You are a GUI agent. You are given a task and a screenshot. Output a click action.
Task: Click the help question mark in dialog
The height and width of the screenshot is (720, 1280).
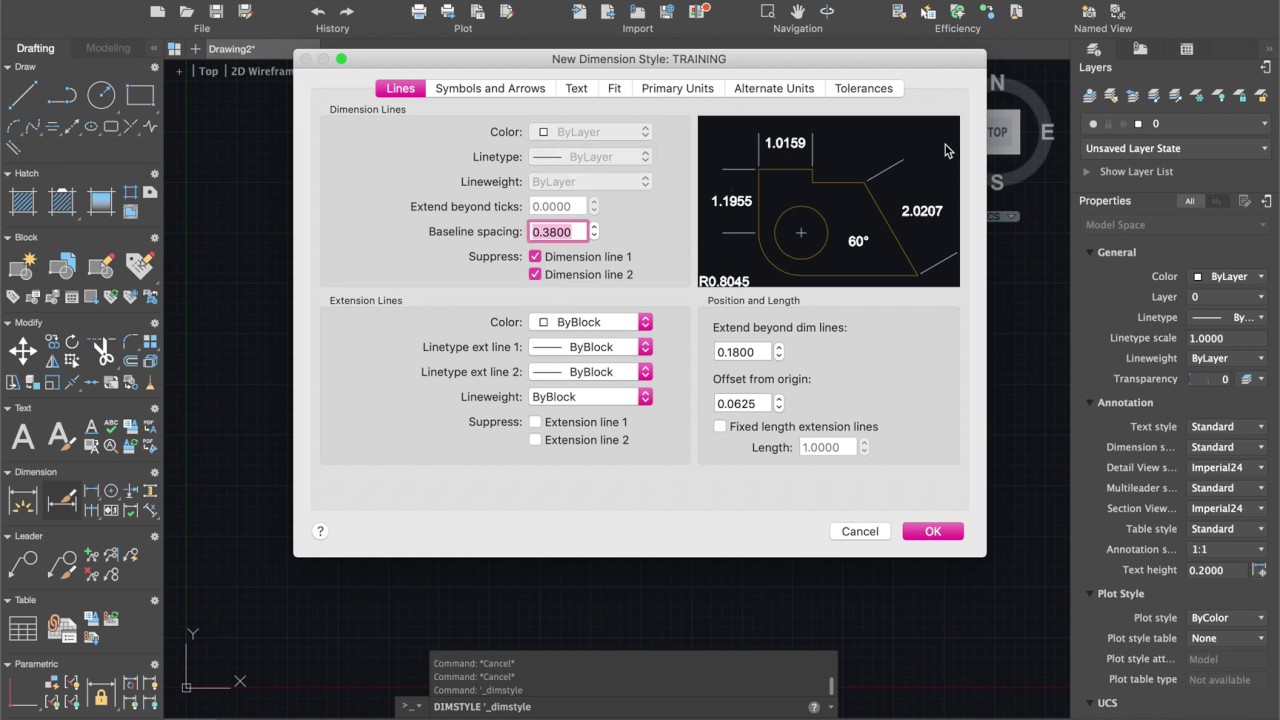(320, 531)
